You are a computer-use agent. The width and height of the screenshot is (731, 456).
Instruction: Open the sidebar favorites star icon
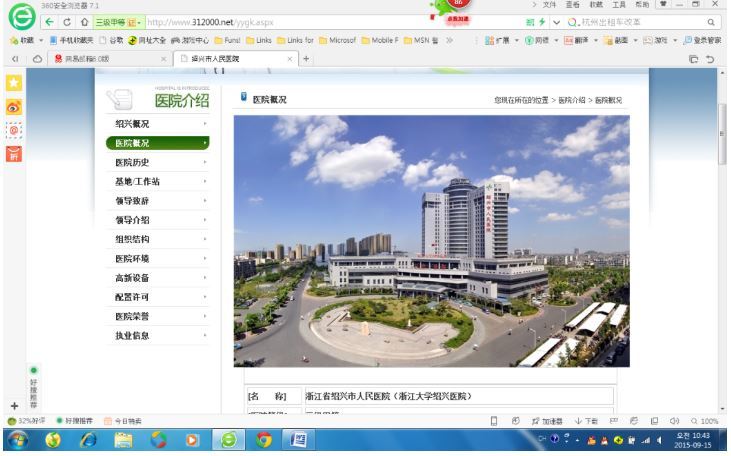coord(14,83)
